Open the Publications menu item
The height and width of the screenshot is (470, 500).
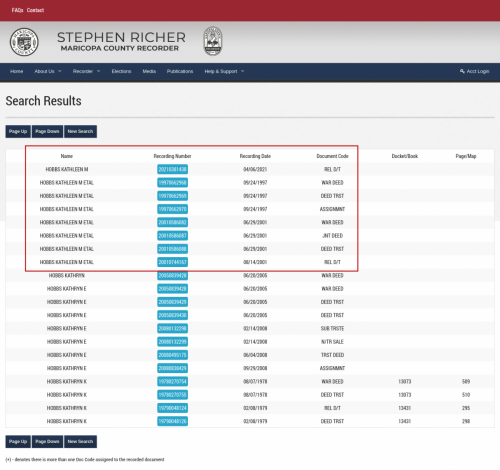pos(180,71)
